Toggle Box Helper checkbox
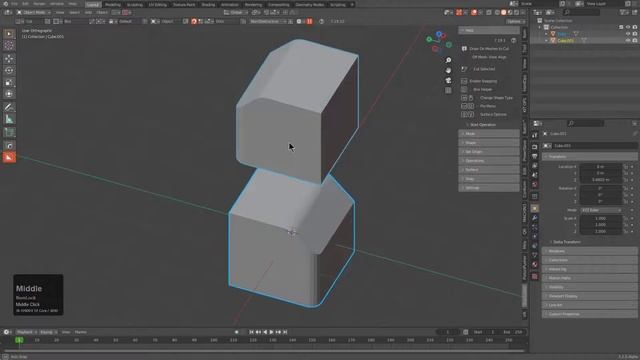This screenshot has height=360, width=640. pyautogui.click(x=464, y=89)
